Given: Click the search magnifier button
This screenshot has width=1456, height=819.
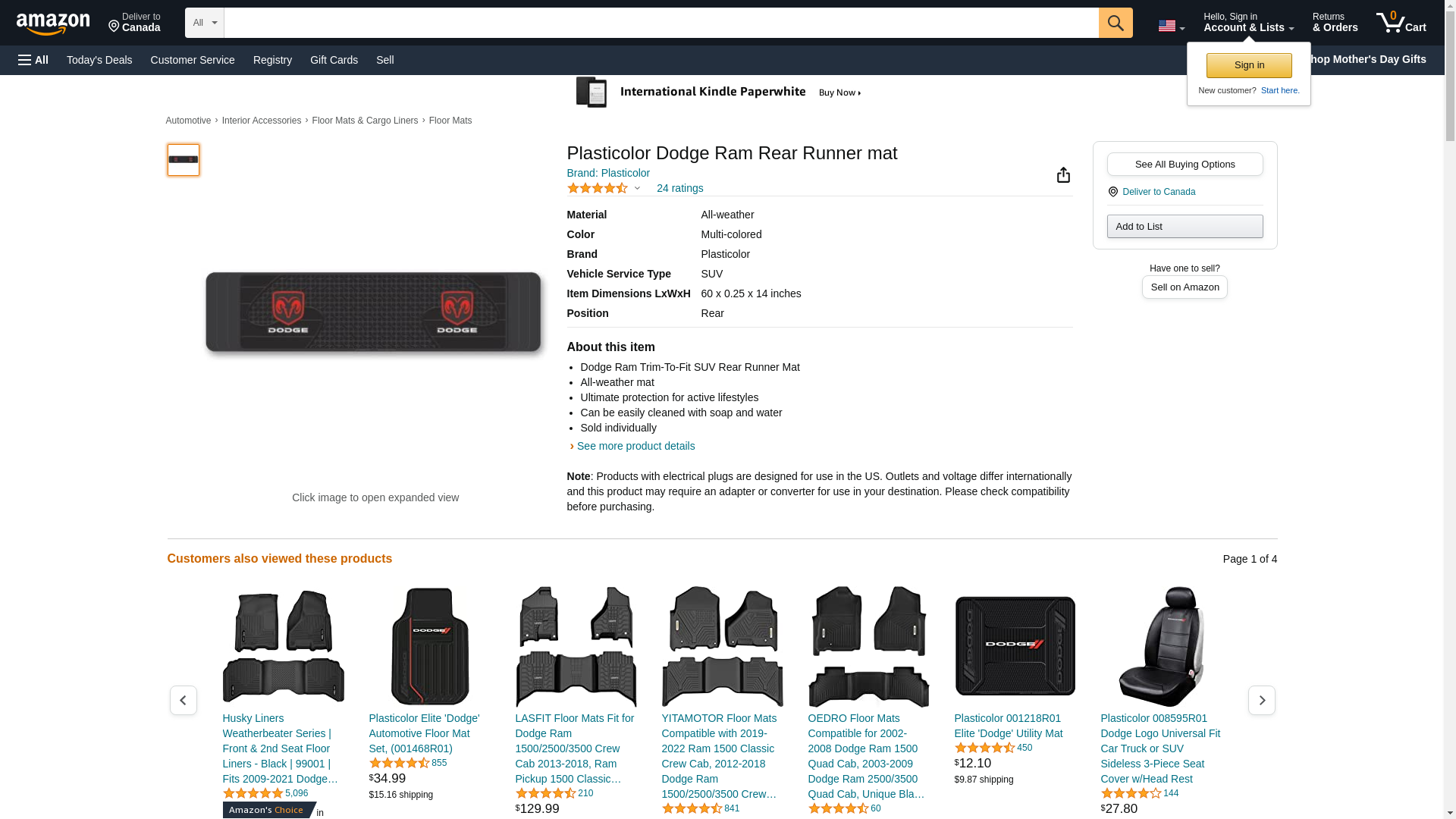Looking at the screenshot, I should click(1115, 23).
